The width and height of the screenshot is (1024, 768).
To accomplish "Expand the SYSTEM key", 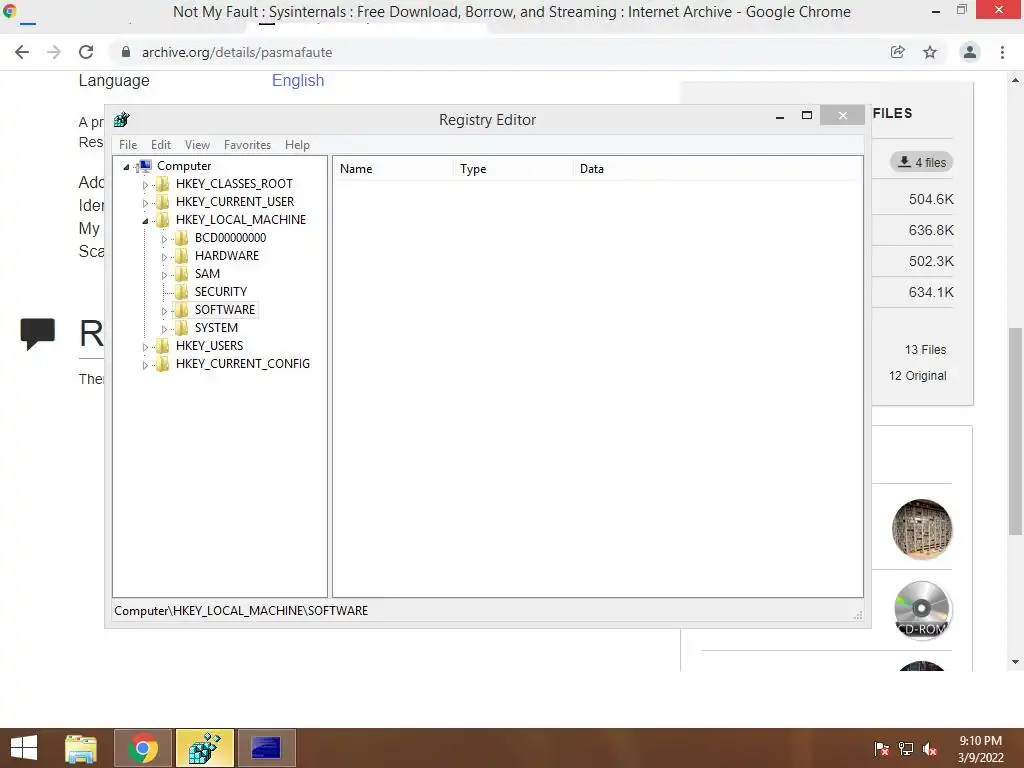I will 164,328.
